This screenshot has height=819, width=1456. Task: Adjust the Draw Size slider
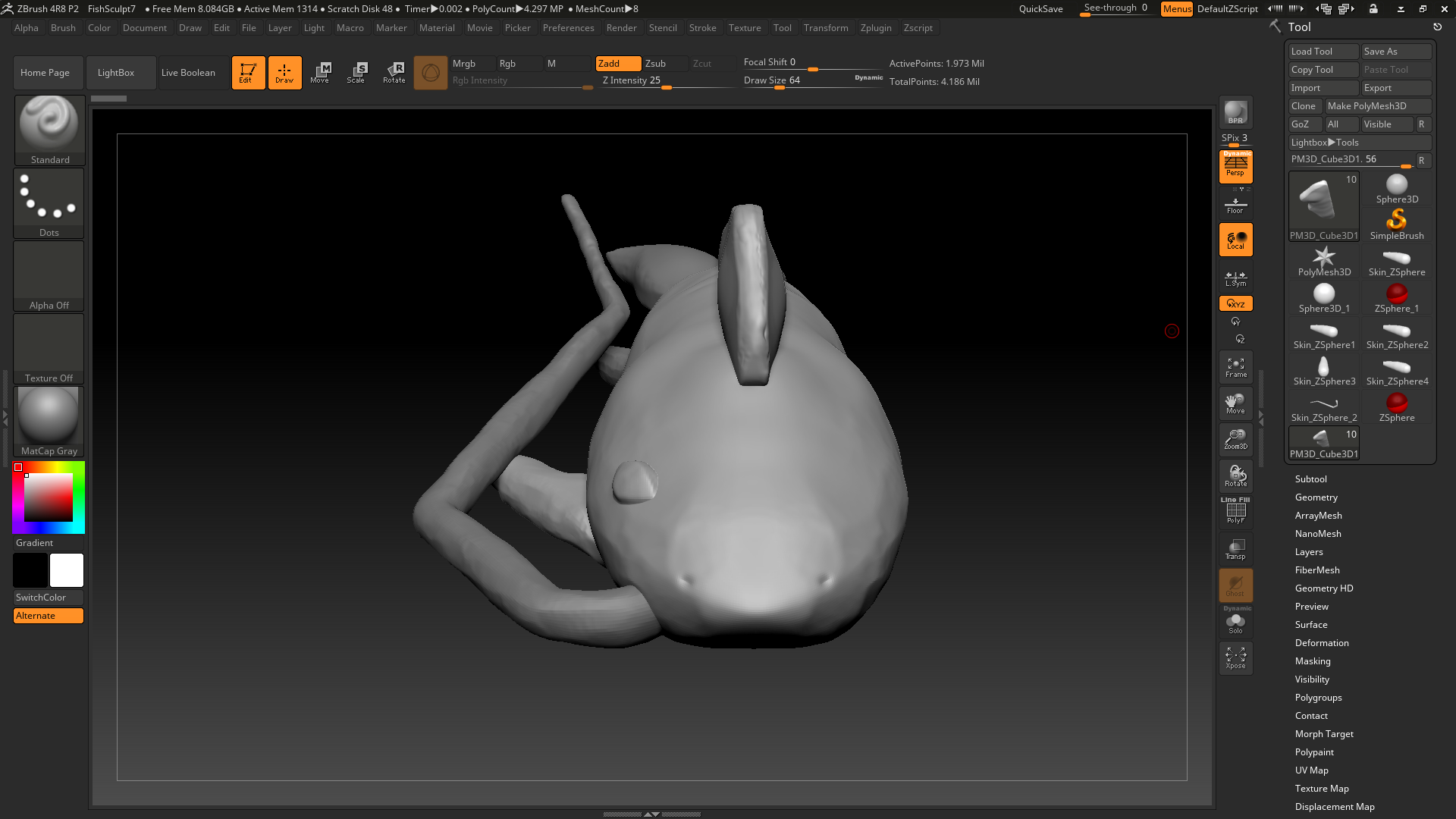pyautogui.click(x=813, y=81)
